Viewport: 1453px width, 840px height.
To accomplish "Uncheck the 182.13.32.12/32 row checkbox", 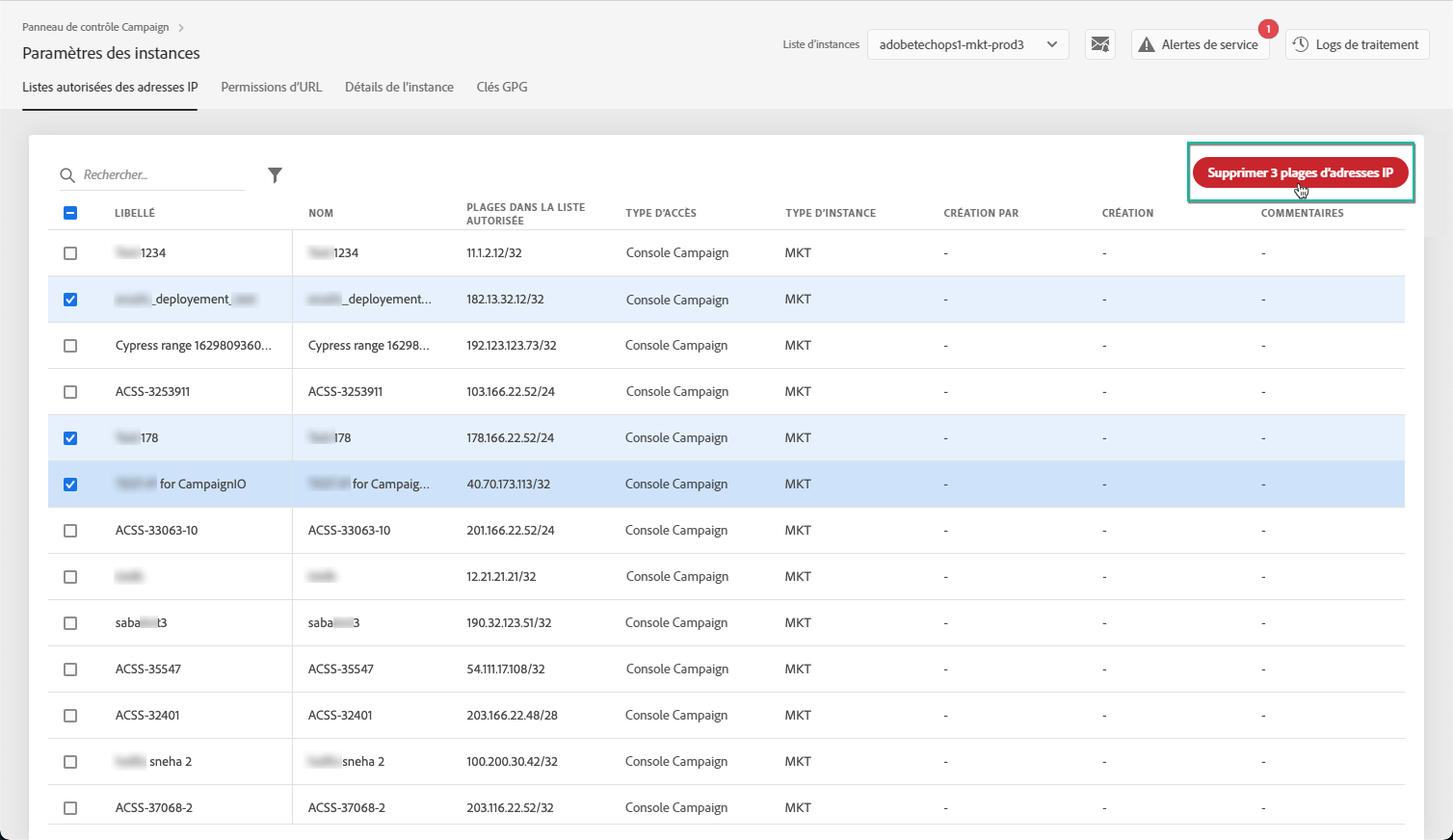I will point(70,300).
